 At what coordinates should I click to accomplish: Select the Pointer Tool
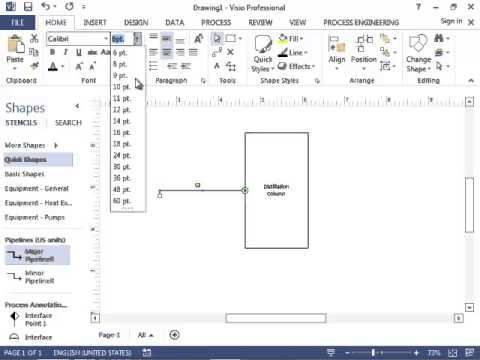[x=217, y=39]
